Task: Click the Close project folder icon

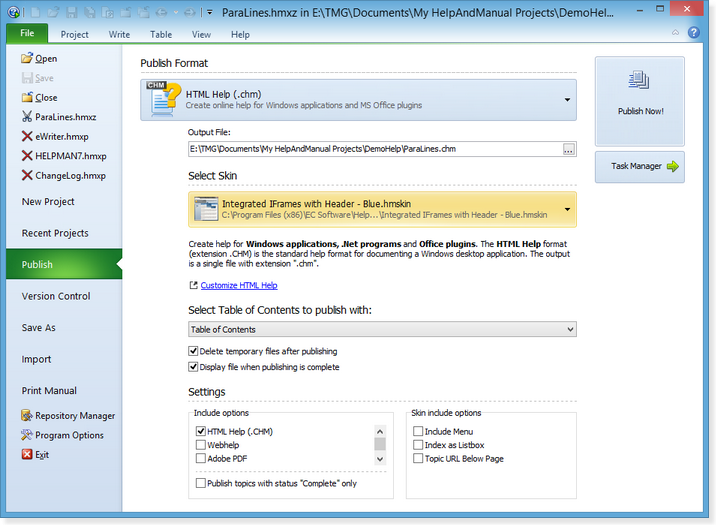Action: (27, 98)
